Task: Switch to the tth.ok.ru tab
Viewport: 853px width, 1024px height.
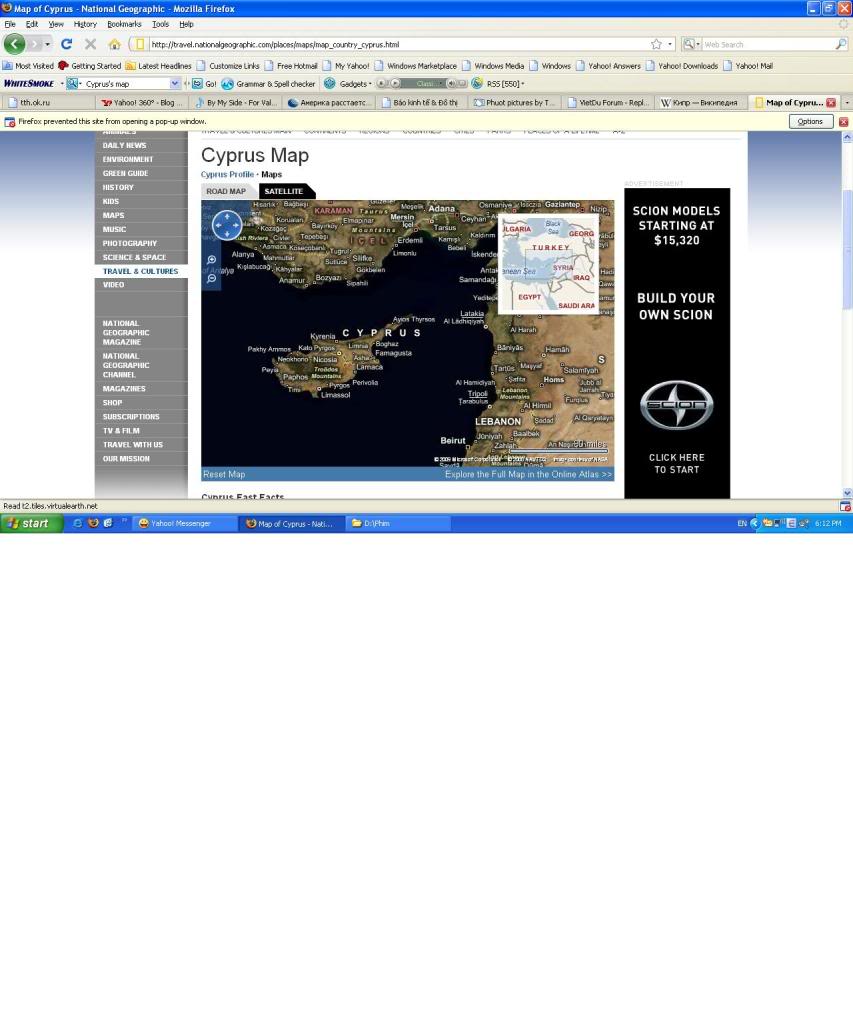Action: click(49, 103)
